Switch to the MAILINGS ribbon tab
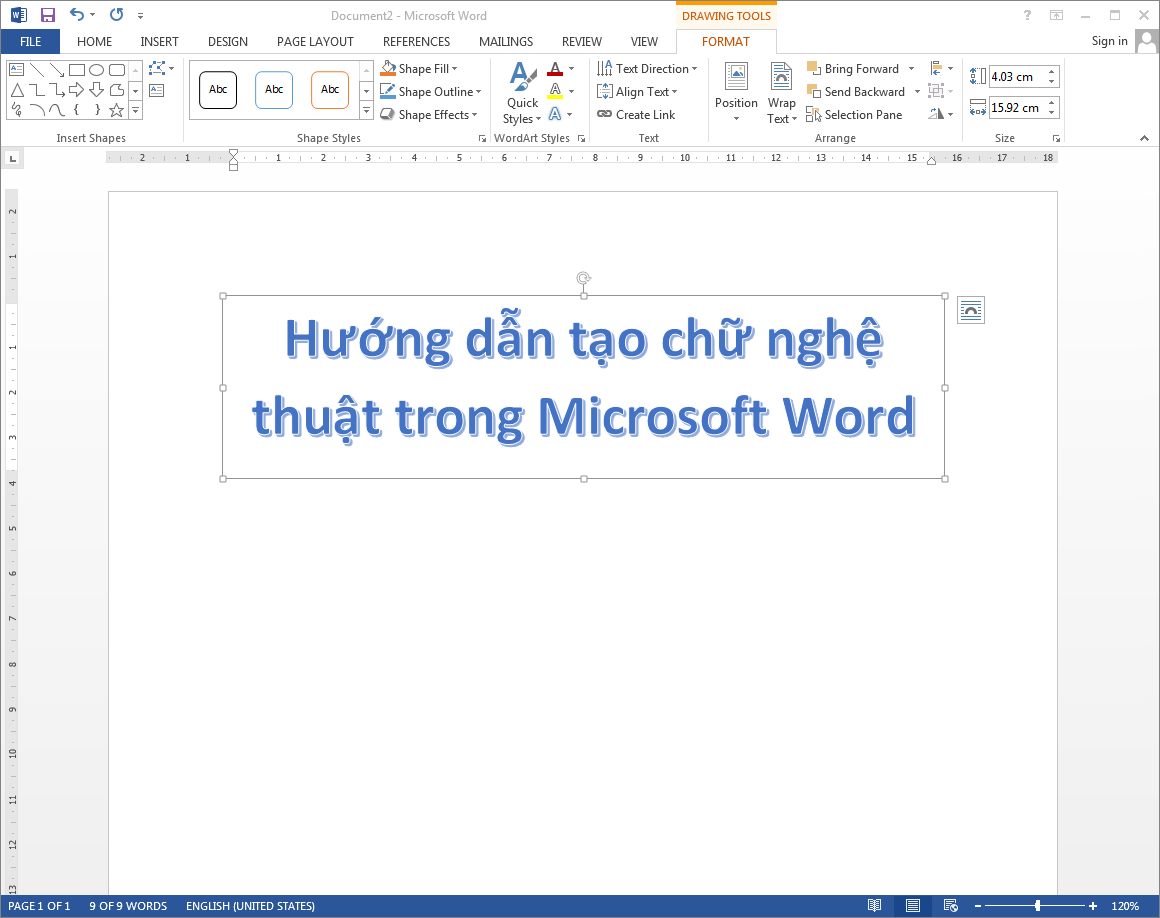The image size is (1160, 918). pos(505,41)
